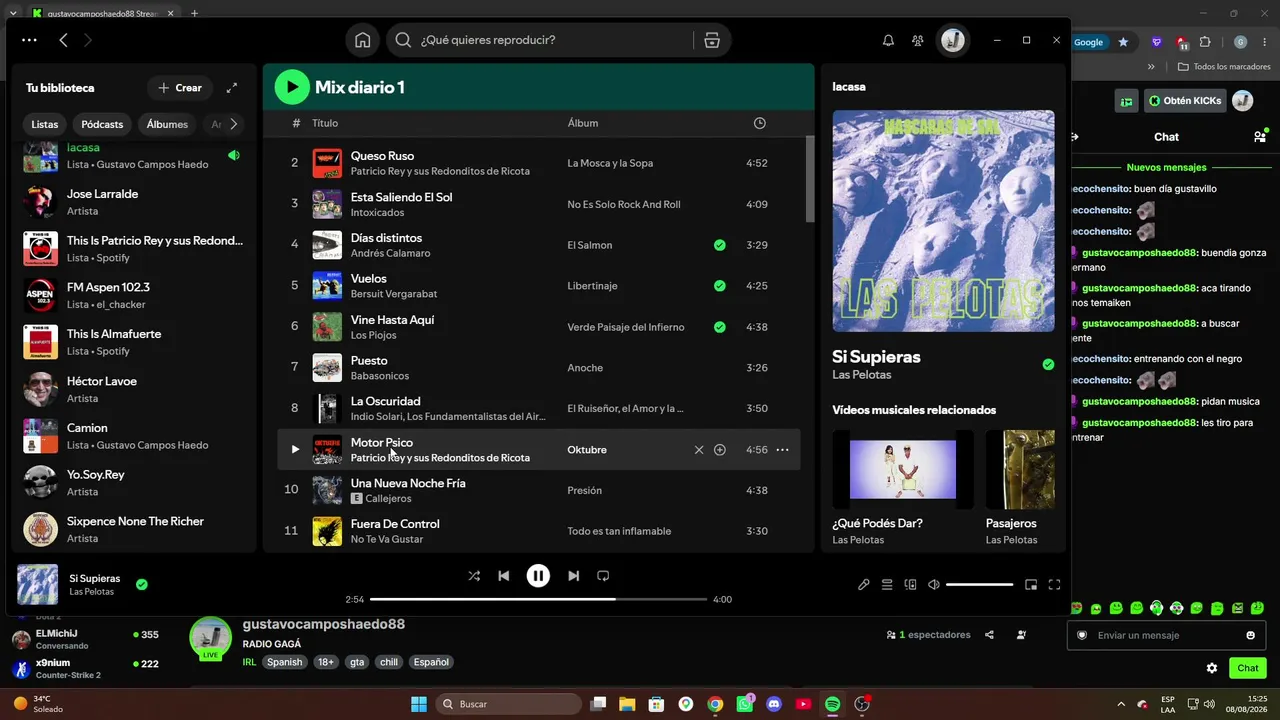Play Motor Psico track
Image resolution: width=1280 pixels, height=720 pixels.
[294, 450]
